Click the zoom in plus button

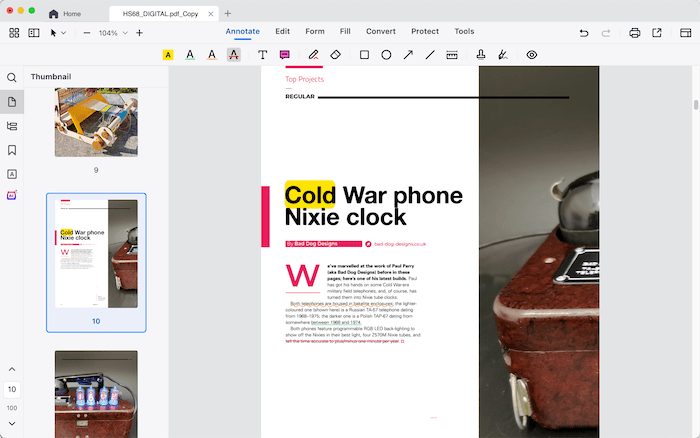click(139, 33)
